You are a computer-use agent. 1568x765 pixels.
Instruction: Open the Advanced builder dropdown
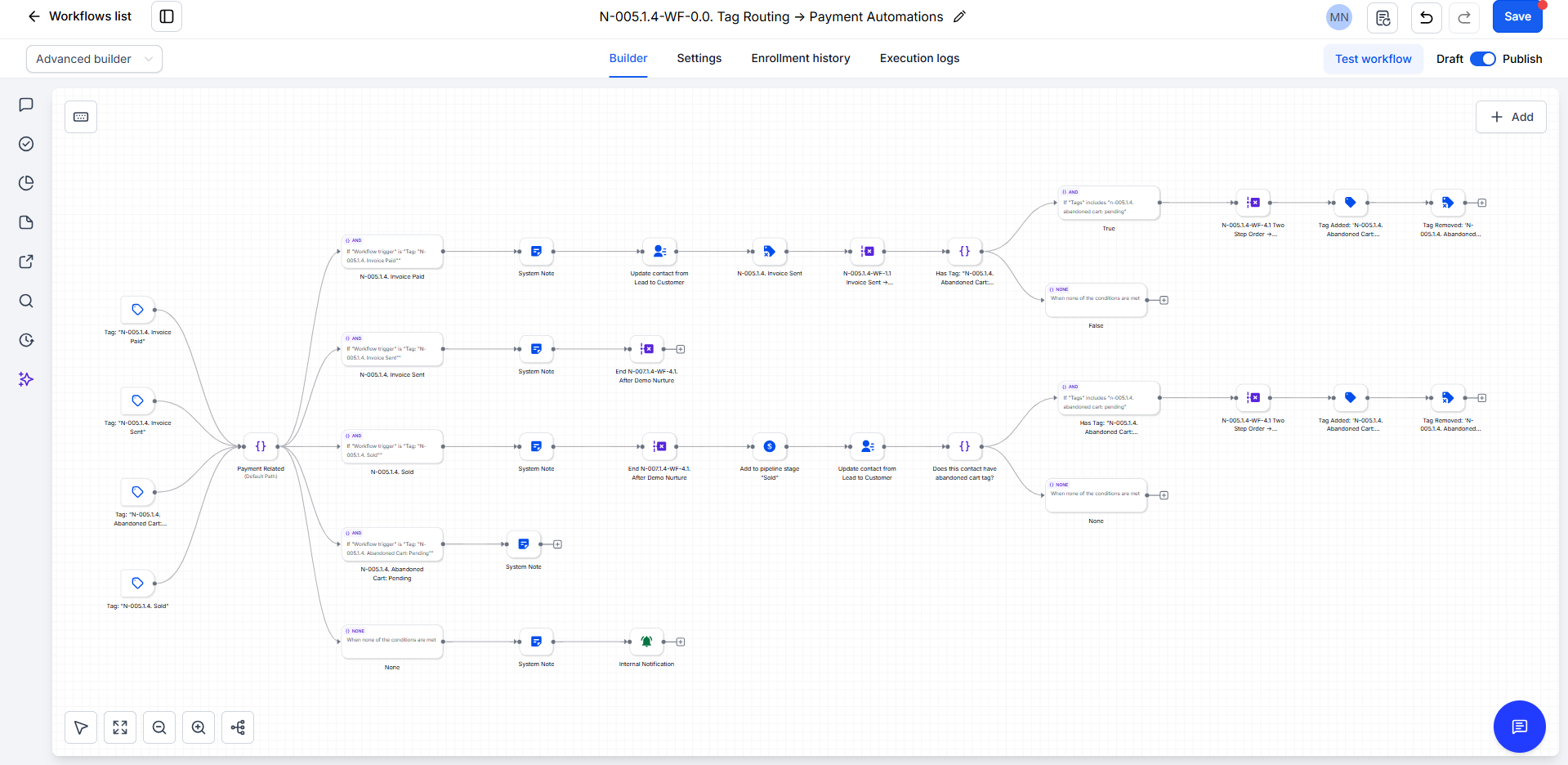coord(94,59)
